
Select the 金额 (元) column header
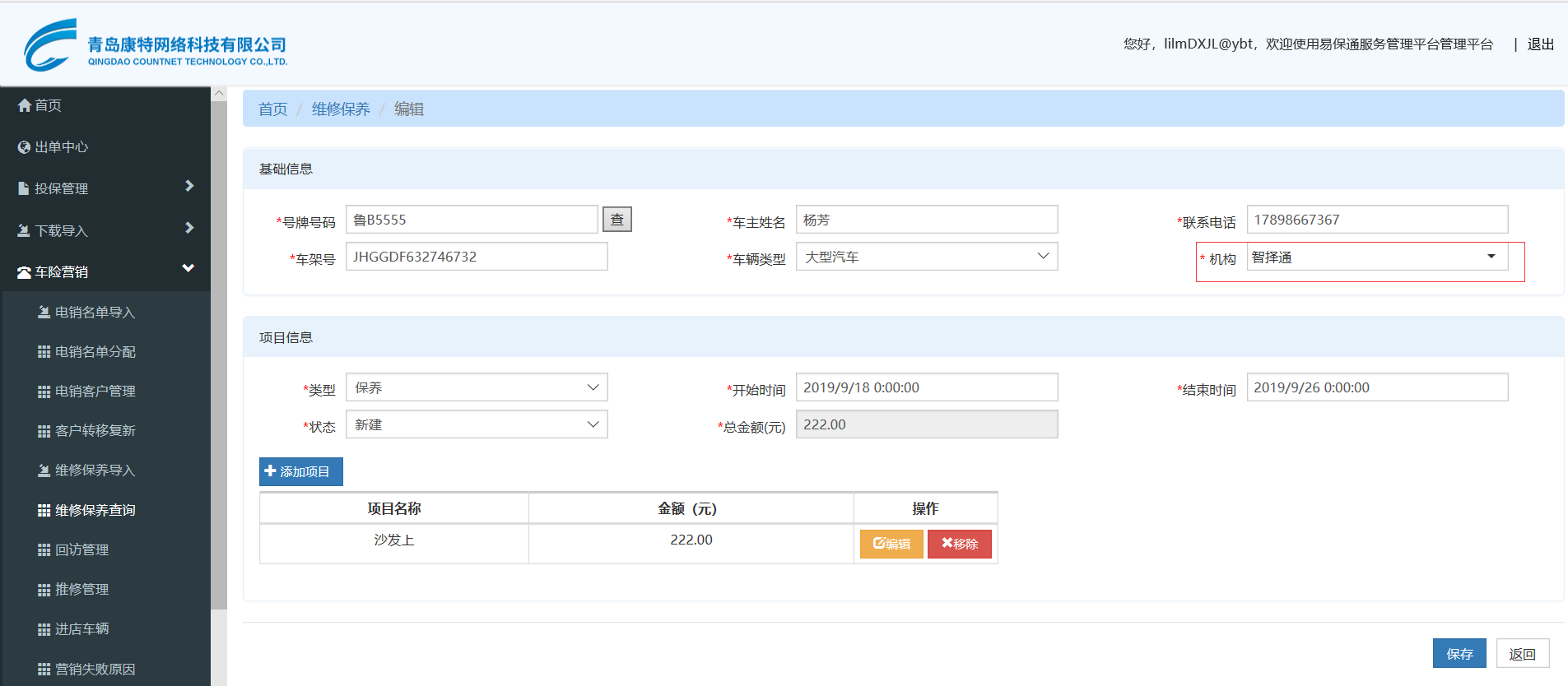691,509
